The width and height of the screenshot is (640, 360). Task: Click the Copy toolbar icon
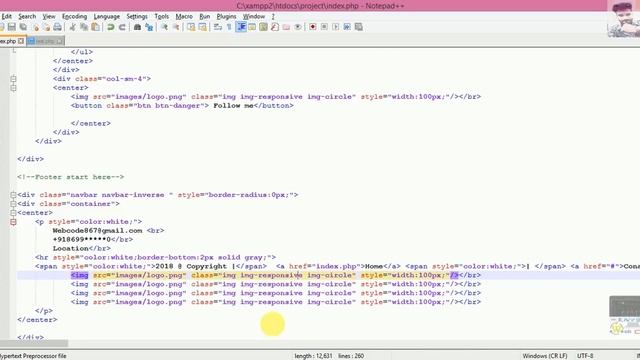[x=84, y=27]
